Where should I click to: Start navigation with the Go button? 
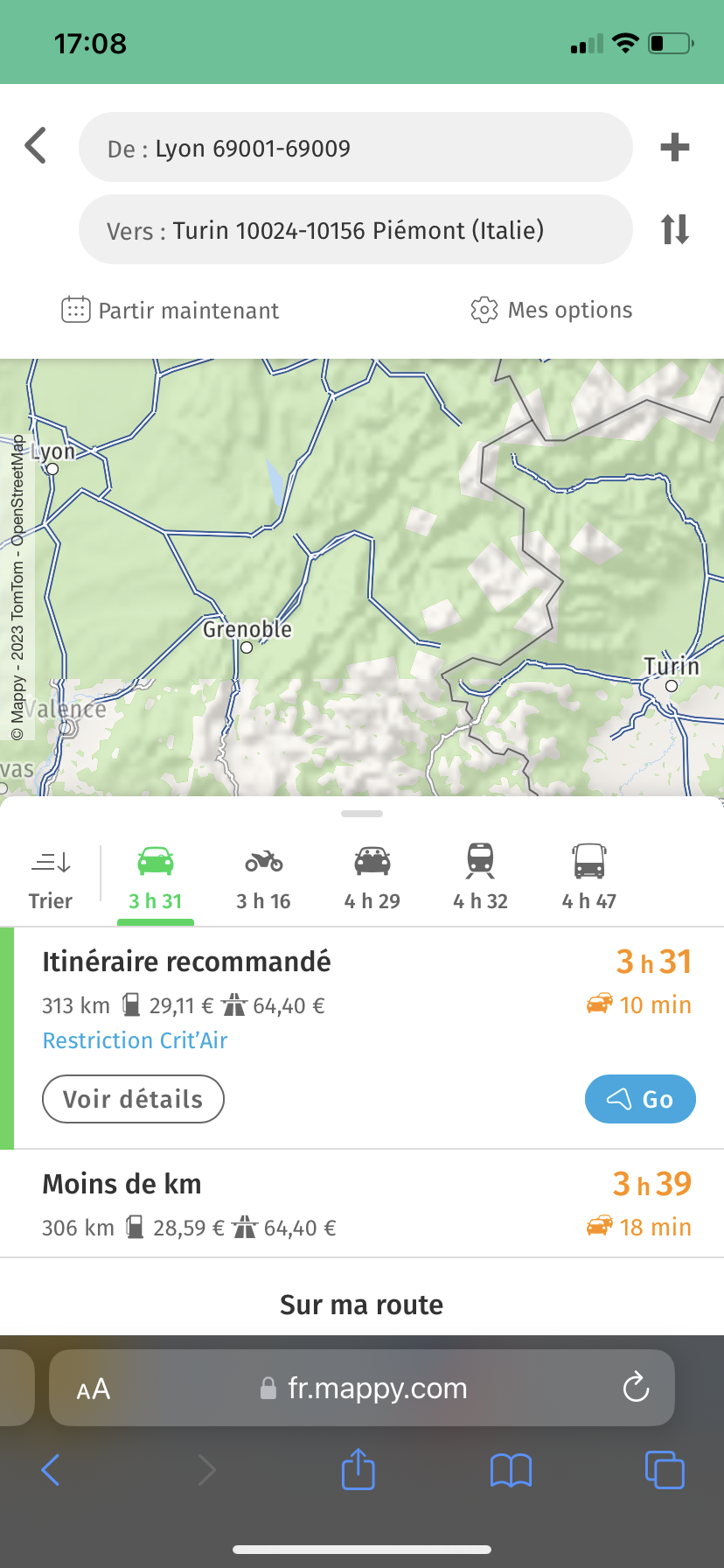click(x=639, y=1099)
